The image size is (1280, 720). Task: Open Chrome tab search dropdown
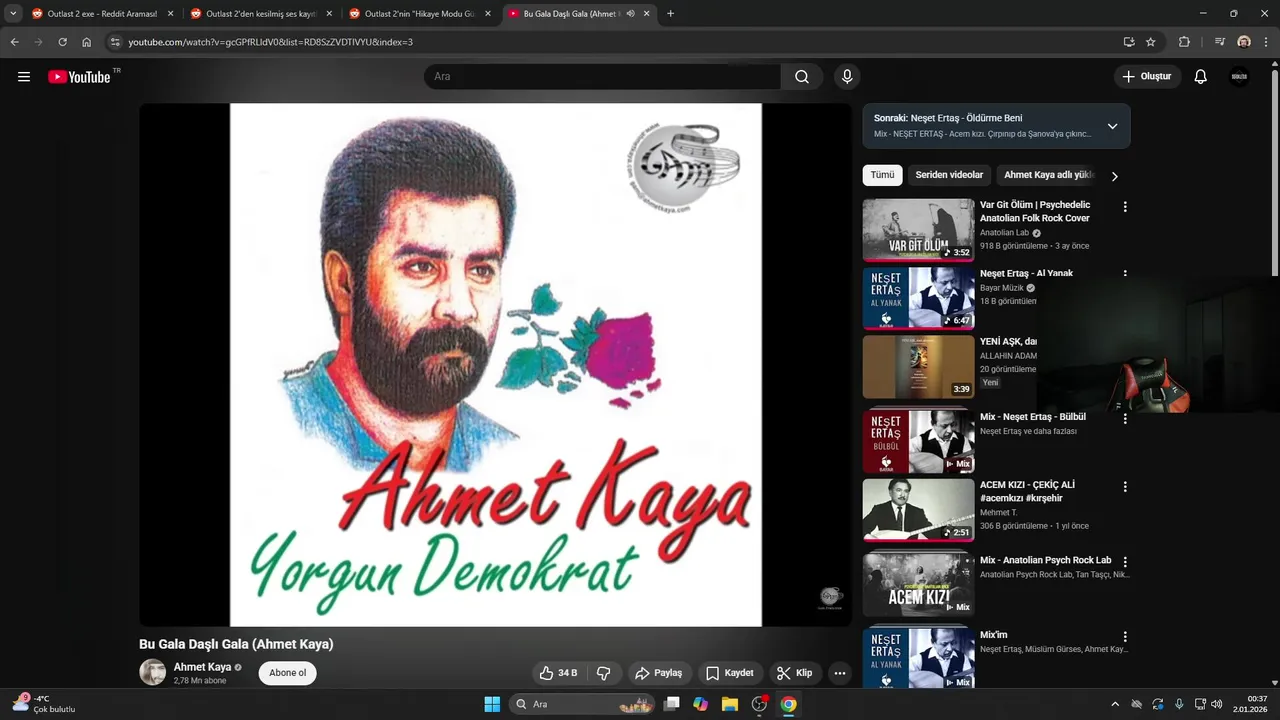[x=13, y=14]
